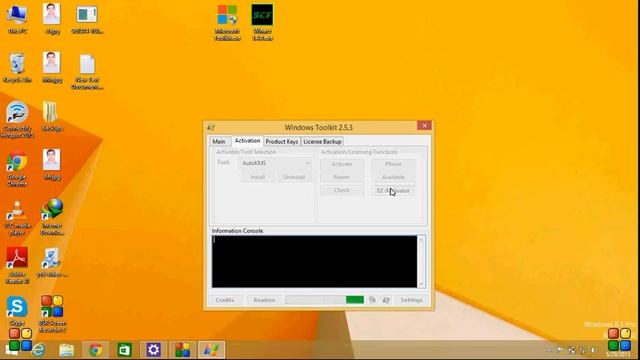Launch Adobe Reader XI shortcut

[x=17, y=265]
